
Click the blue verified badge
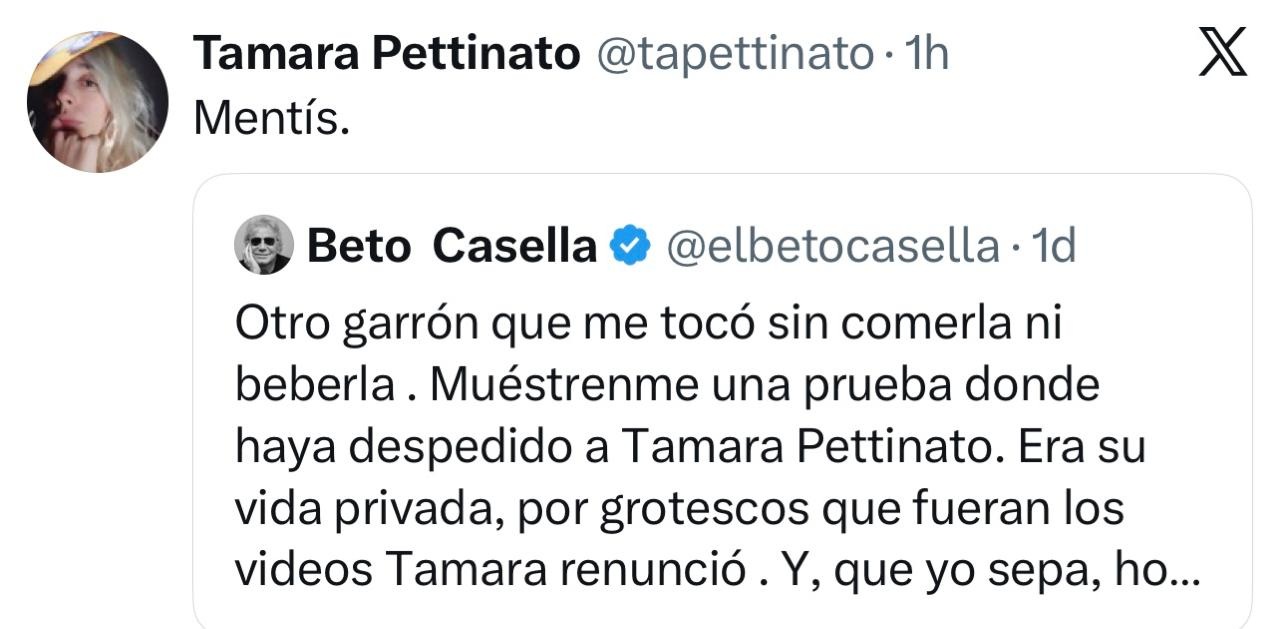(x=631, y=245)
